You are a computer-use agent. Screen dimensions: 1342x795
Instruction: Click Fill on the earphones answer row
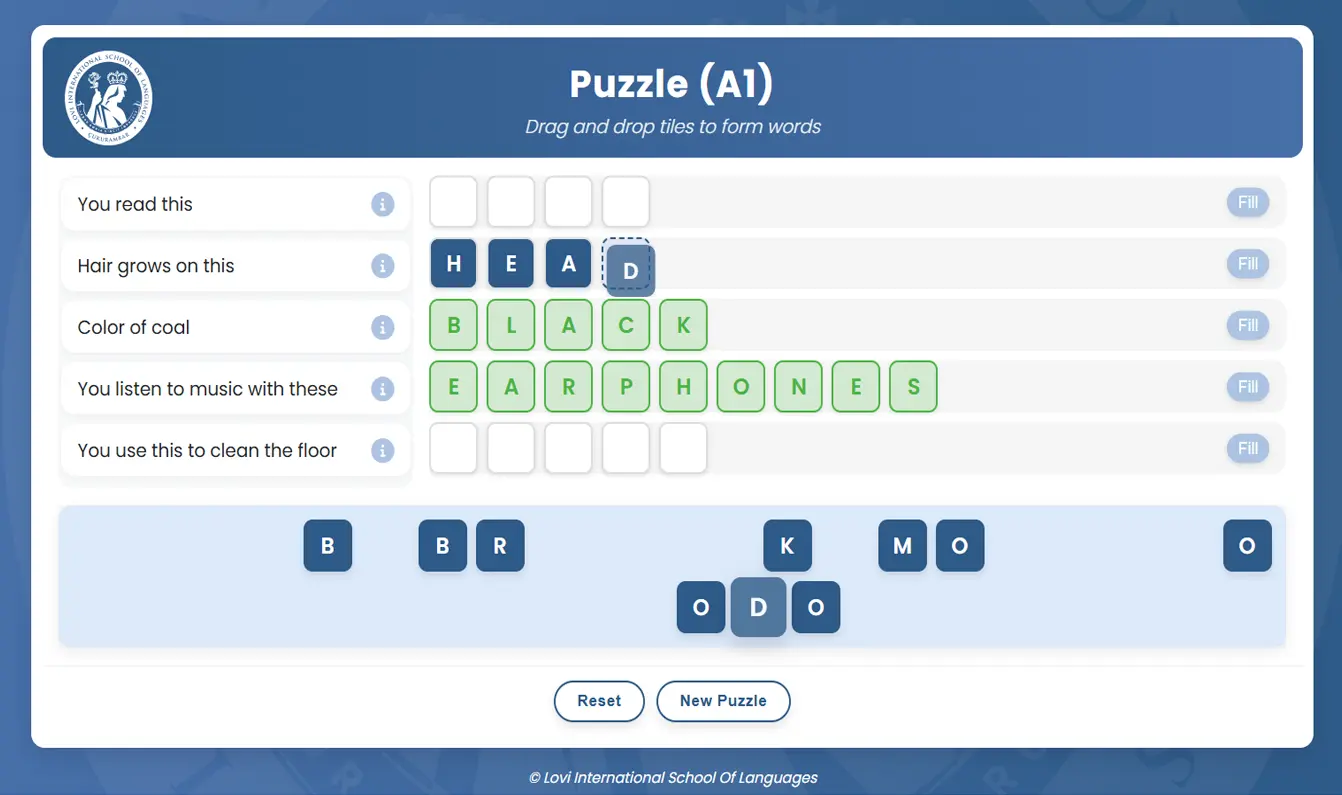click(1247, 386)
